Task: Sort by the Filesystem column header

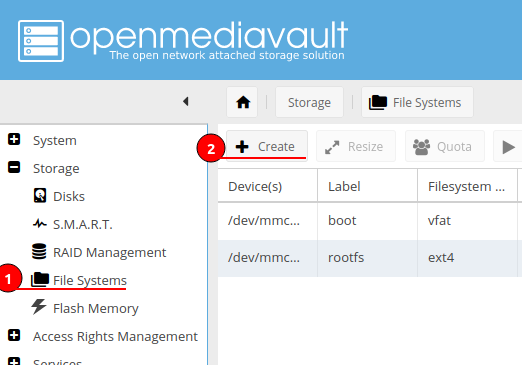Action: 467,186
